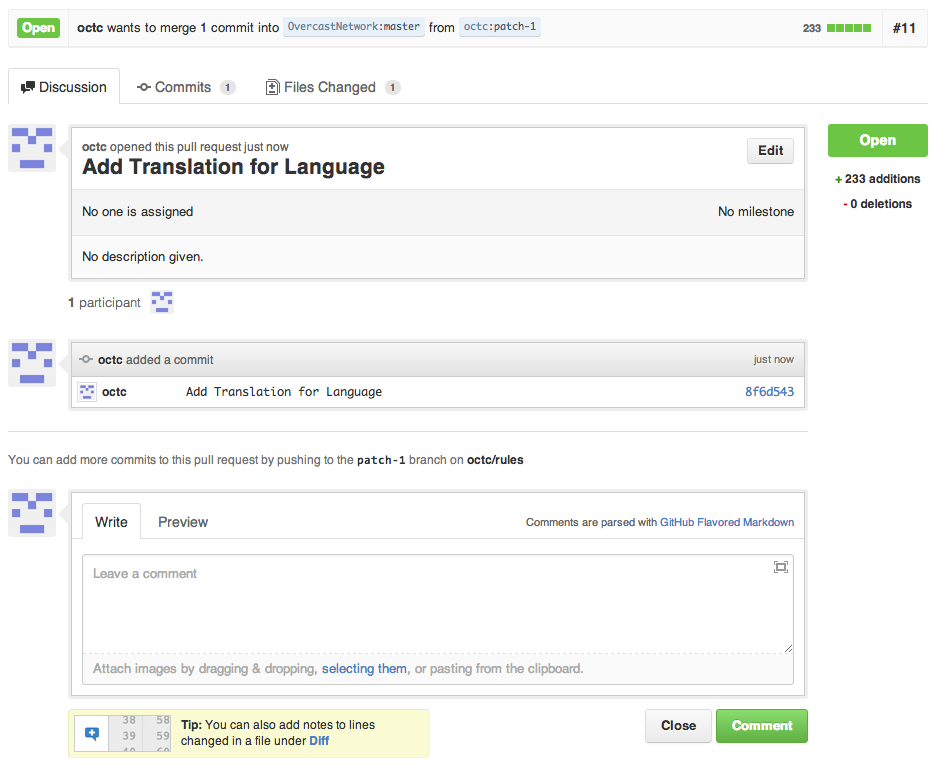Close the pull request with the Close button

point(678,725)
